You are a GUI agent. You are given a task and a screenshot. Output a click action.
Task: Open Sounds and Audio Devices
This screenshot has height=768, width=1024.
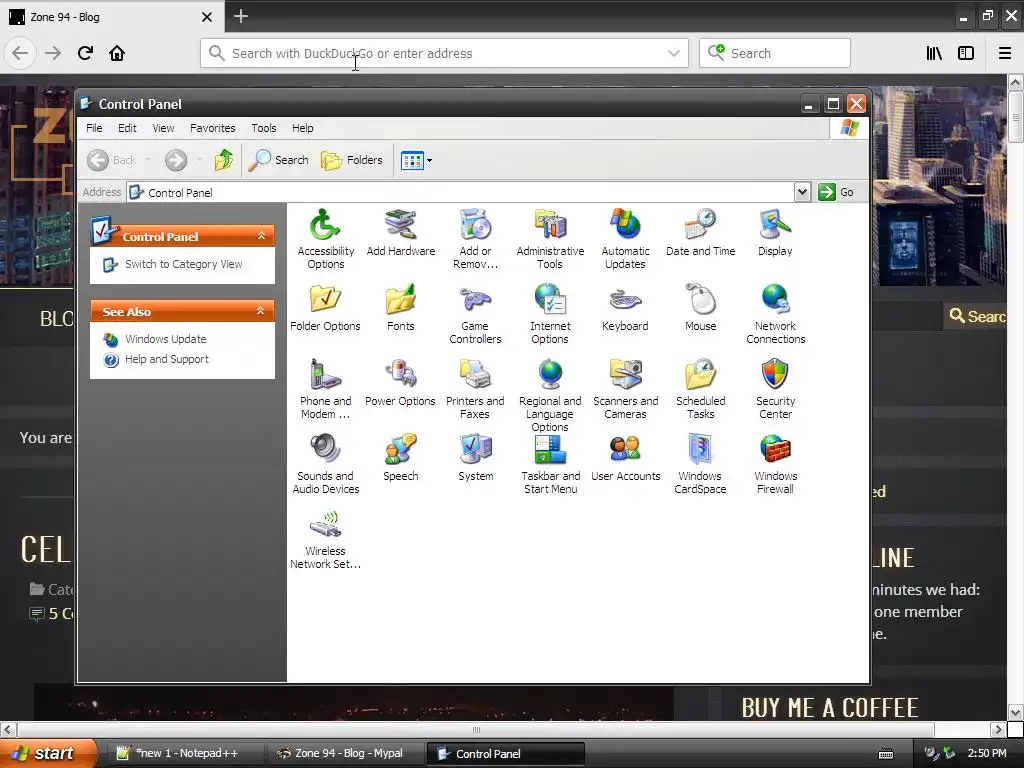point(325,464)
